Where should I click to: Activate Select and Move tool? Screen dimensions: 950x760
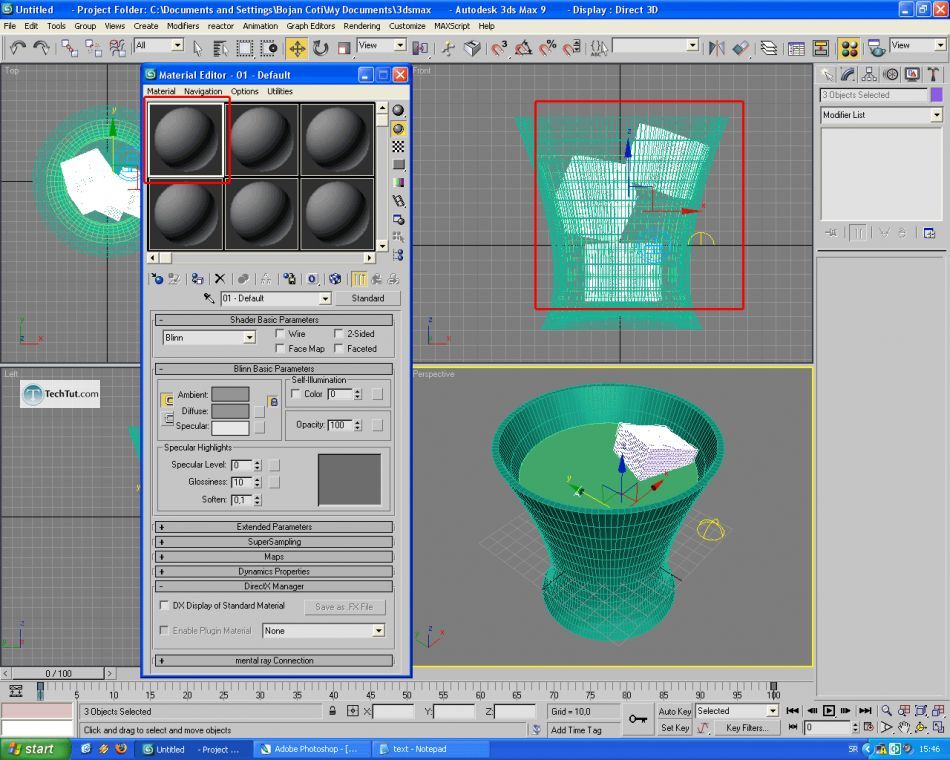tap(297, 48)
